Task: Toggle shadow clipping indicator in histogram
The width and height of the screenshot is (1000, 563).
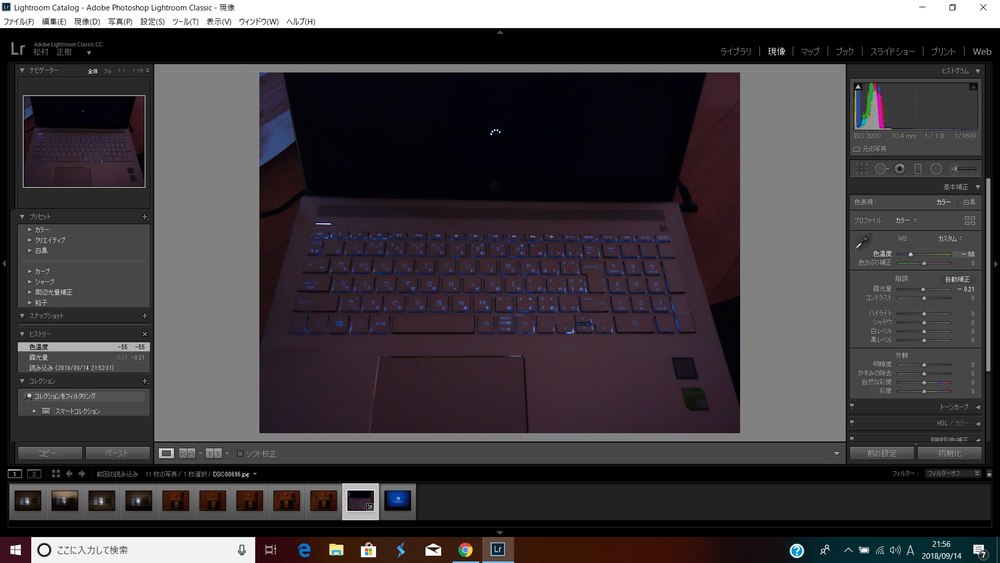Action: [x=858, y=86]
